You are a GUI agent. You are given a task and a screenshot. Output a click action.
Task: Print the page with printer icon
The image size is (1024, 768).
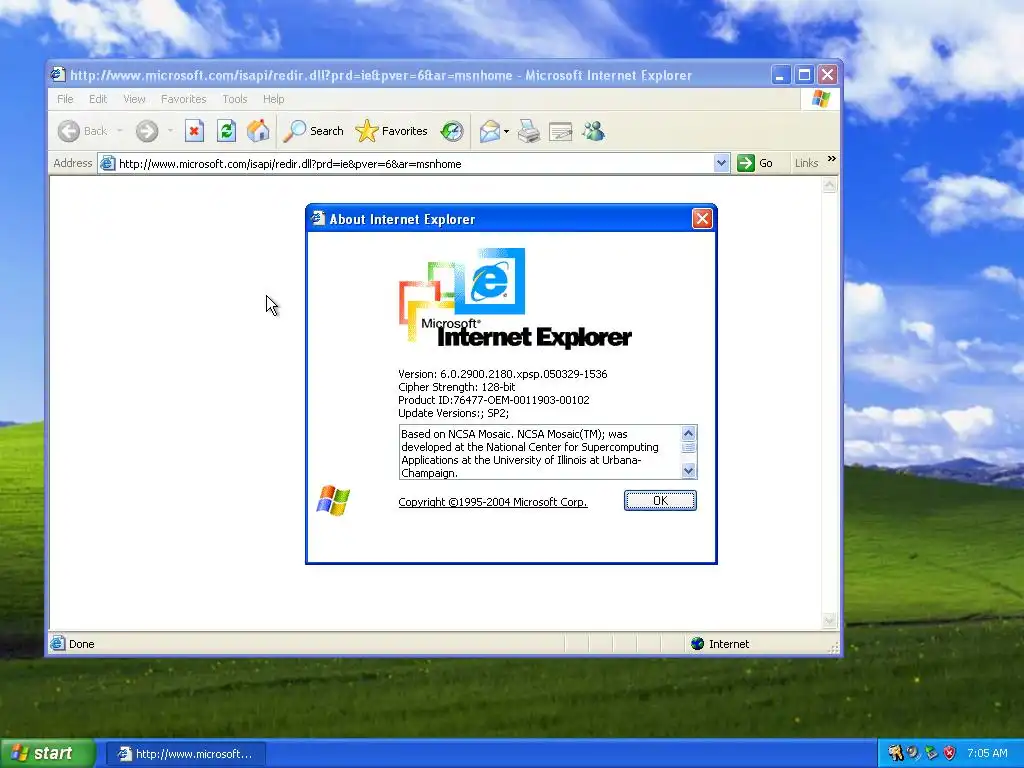pos(529,131)
